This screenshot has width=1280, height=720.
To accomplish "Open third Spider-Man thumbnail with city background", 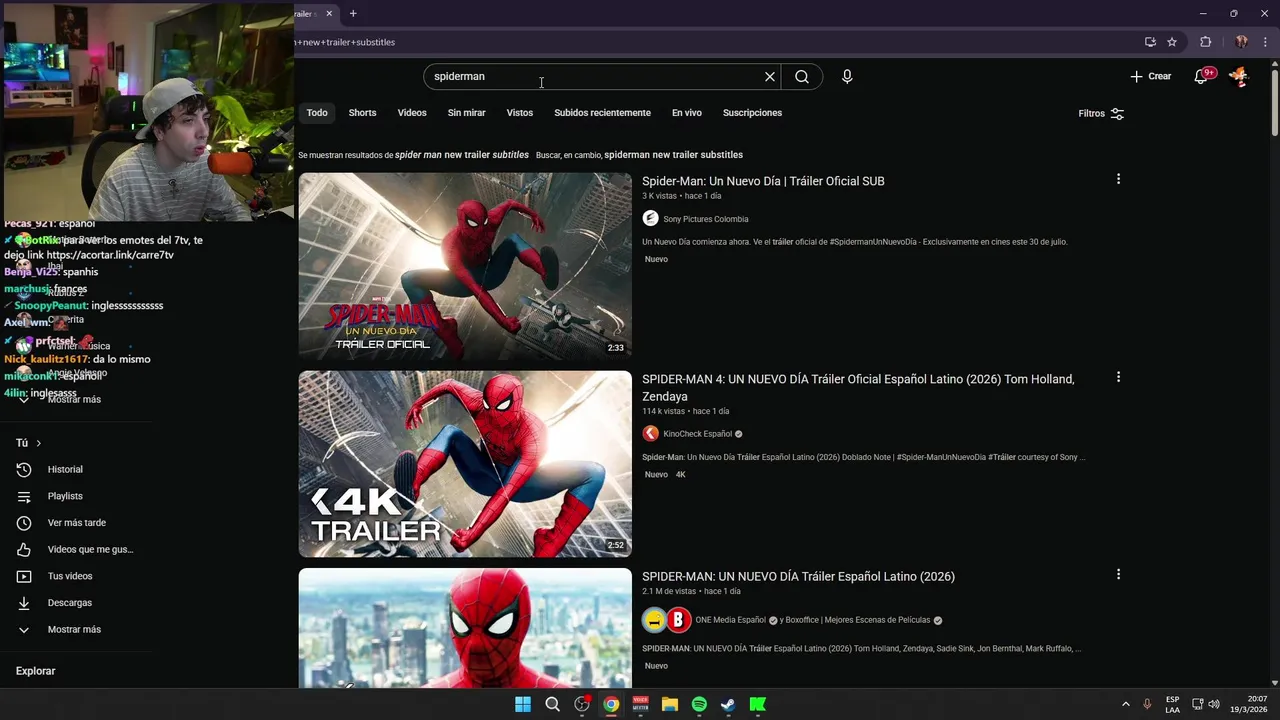I will [x=465, y=628].
